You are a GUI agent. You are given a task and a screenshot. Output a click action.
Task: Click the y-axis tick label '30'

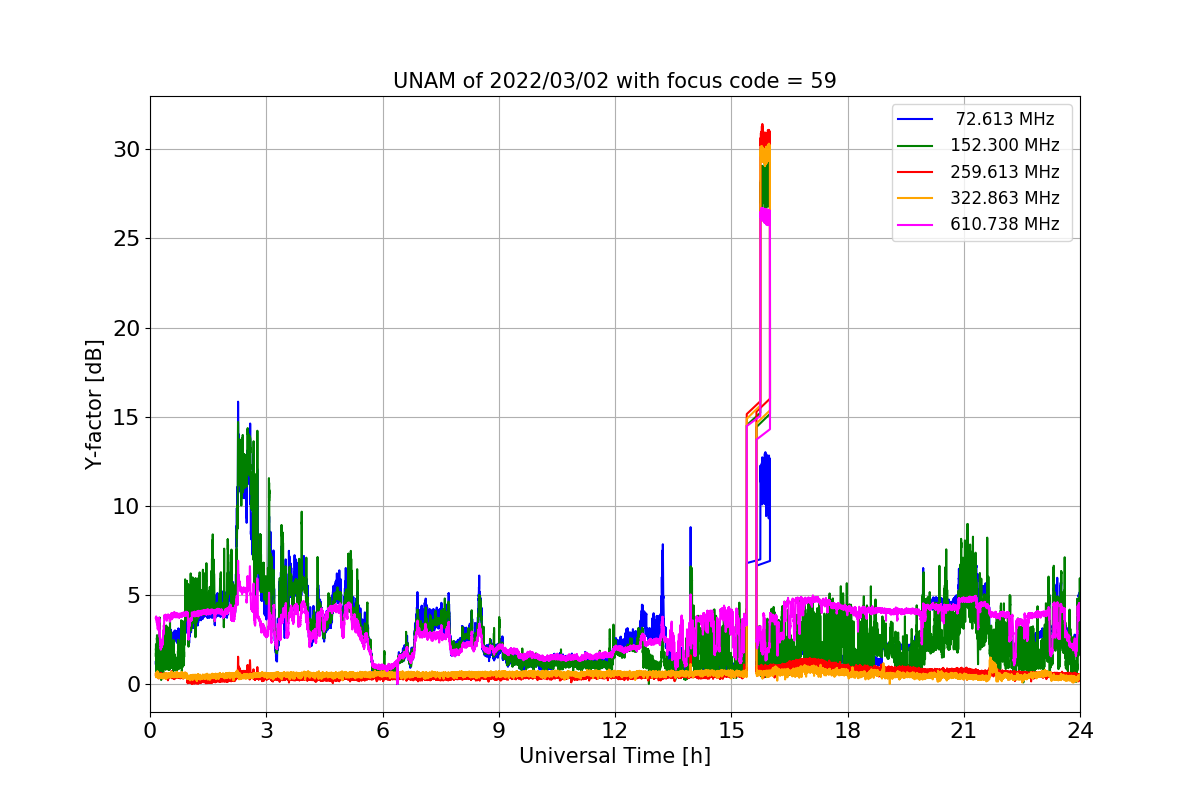127,150
